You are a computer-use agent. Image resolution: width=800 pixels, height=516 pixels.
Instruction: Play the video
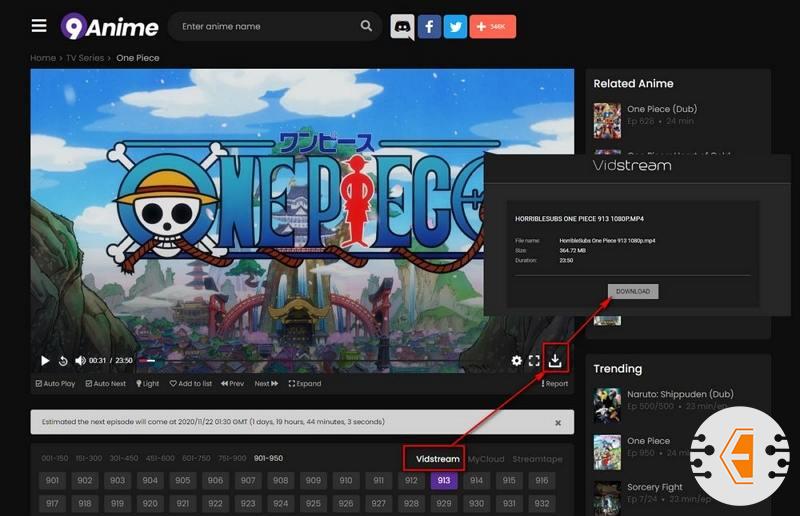point(45,361)
